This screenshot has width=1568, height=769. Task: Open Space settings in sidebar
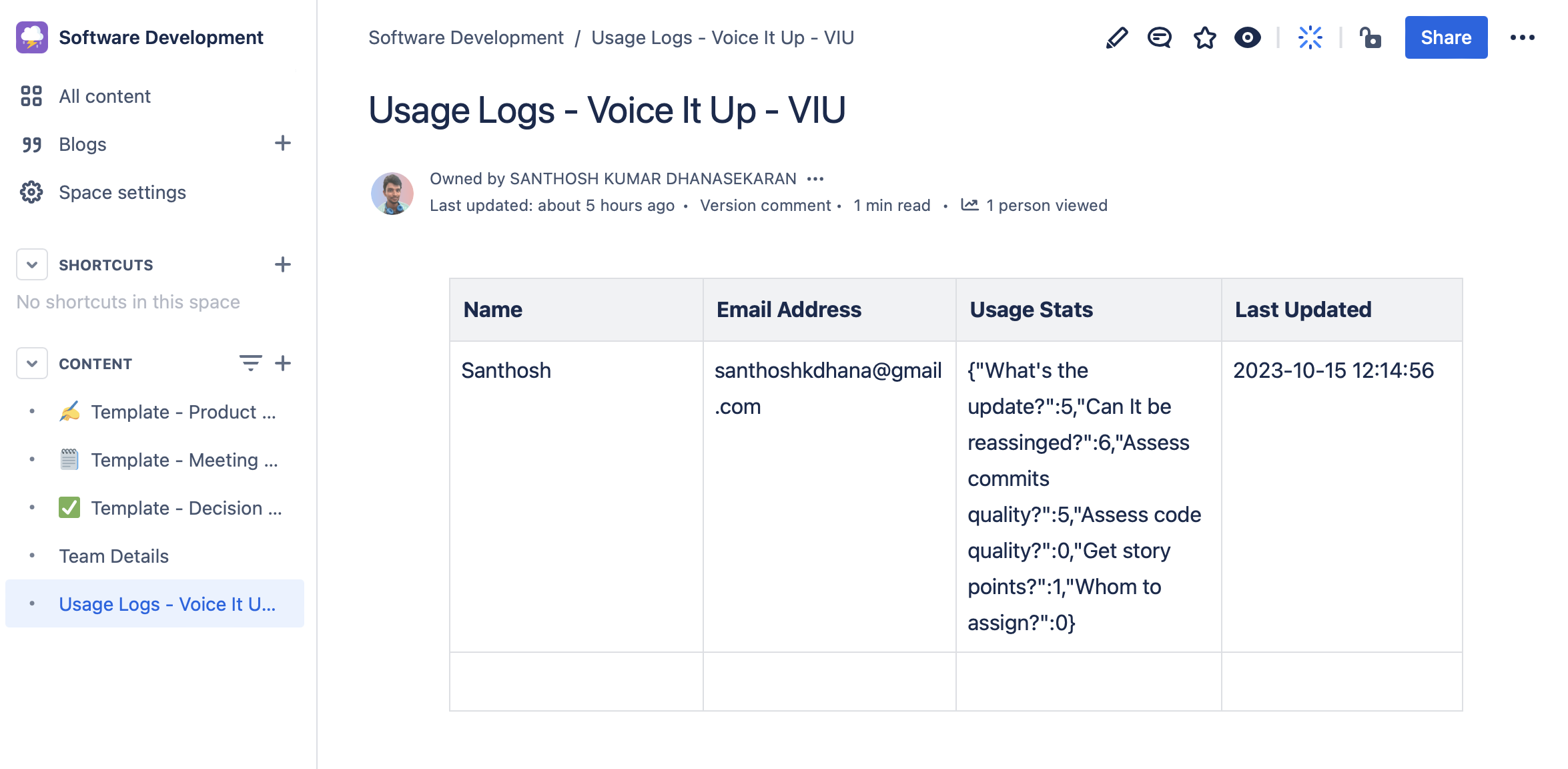122,192
